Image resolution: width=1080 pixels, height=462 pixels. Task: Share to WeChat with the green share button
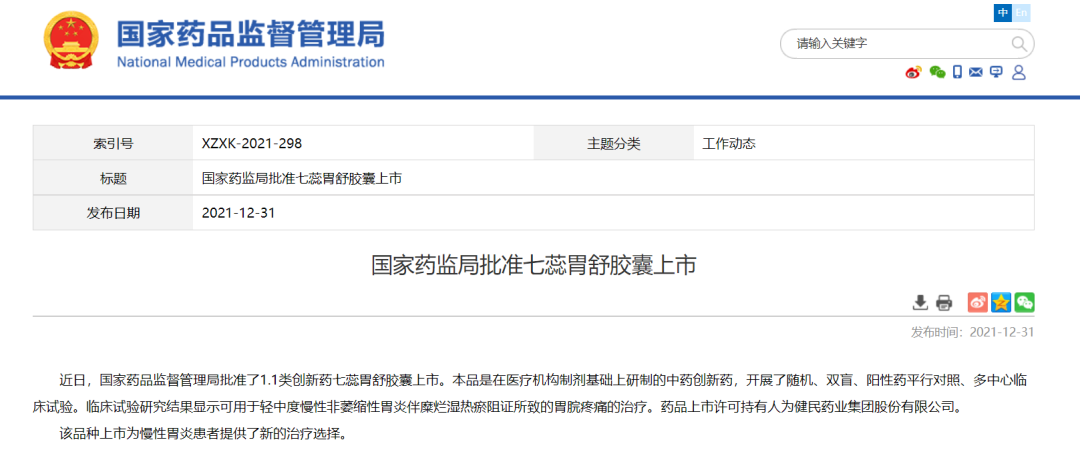(x=1024, y=302)
